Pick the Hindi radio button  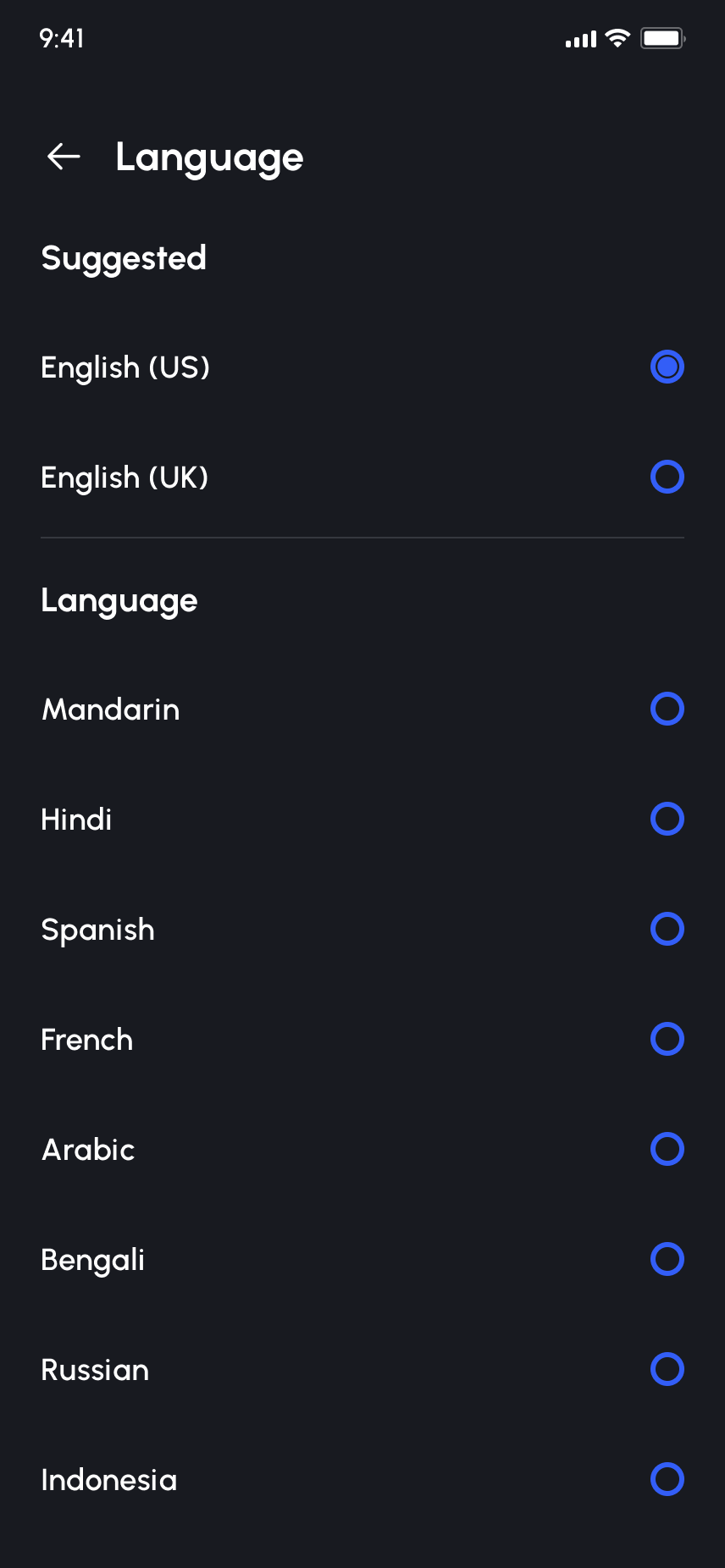(x=667, y=820)
